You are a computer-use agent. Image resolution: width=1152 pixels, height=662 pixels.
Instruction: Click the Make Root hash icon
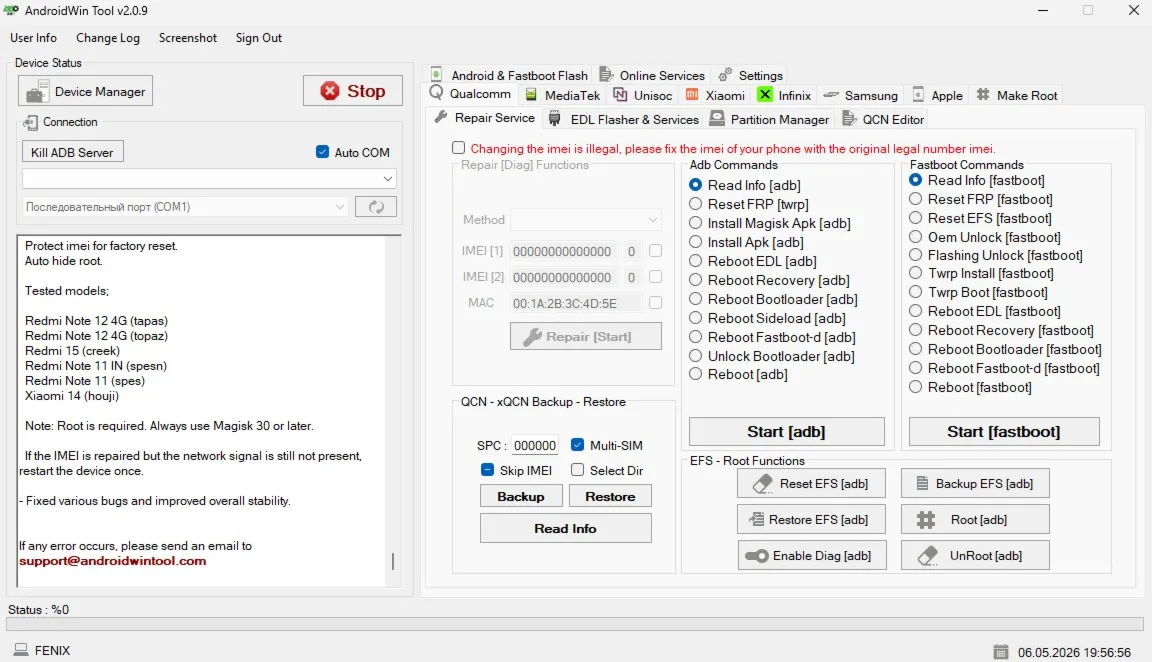(983, 95)
